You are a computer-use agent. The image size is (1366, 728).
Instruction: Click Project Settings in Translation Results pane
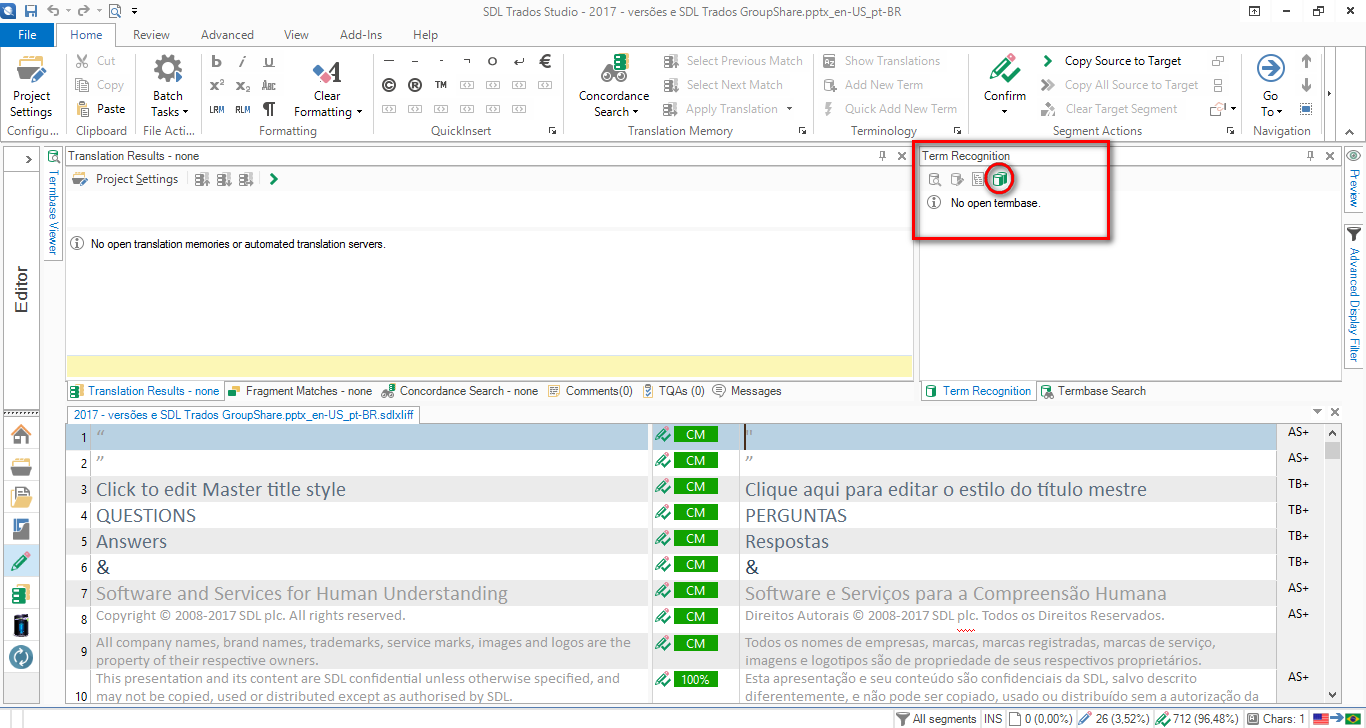click(125, 179)
